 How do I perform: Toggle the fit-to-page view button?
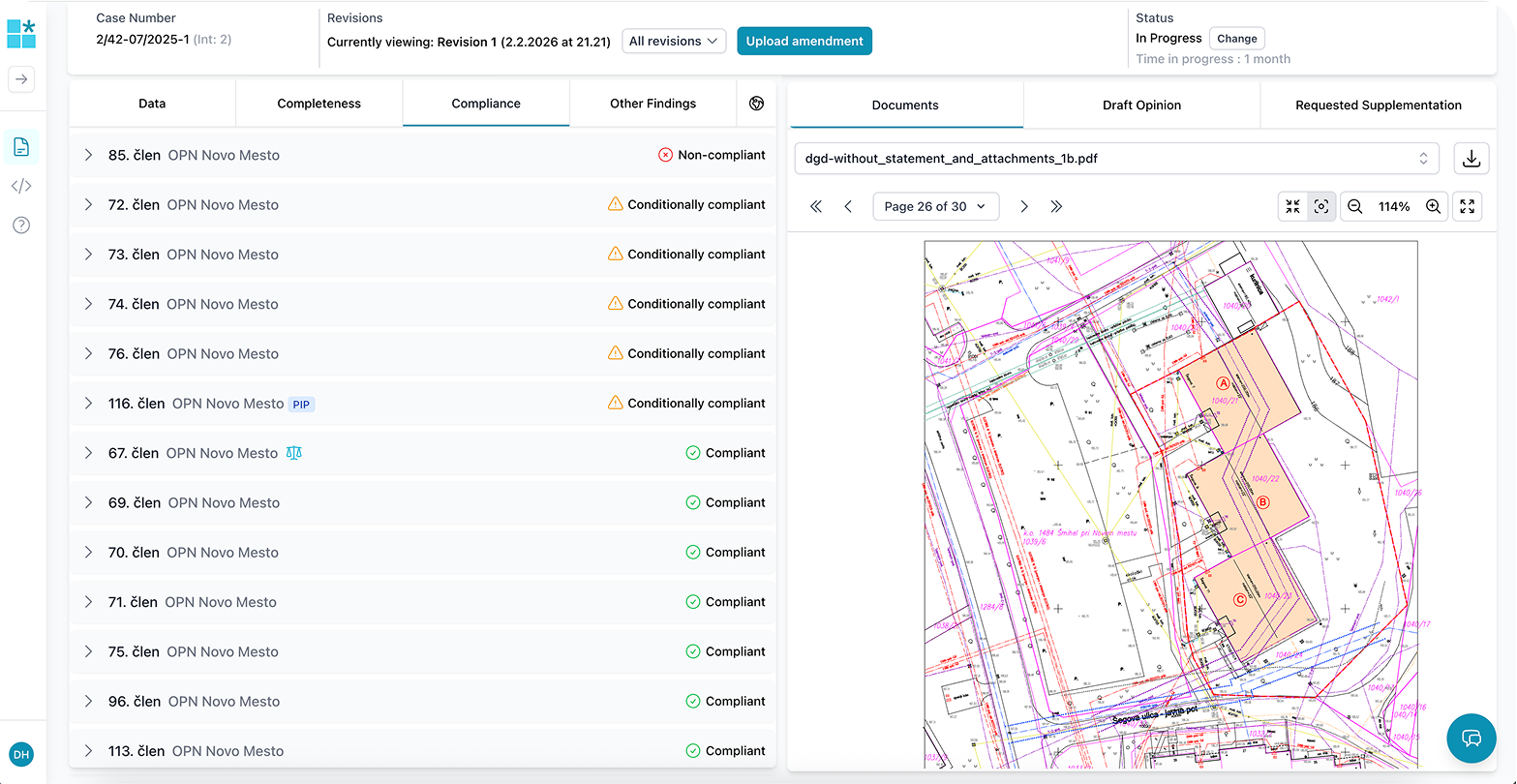point(1292,206)
